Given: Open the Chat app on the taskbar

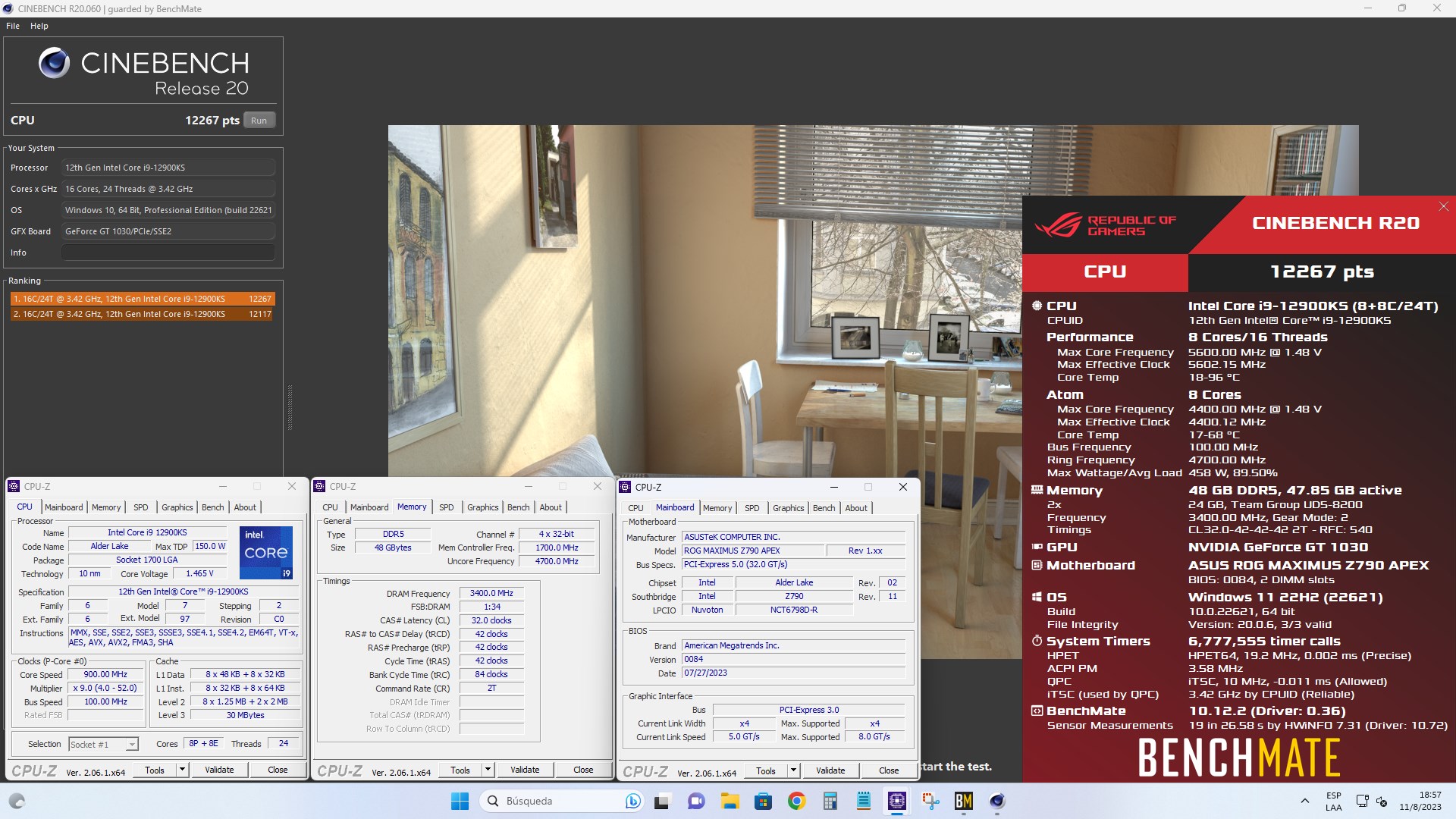Looking at the screenshot, I should click(696, 801).
